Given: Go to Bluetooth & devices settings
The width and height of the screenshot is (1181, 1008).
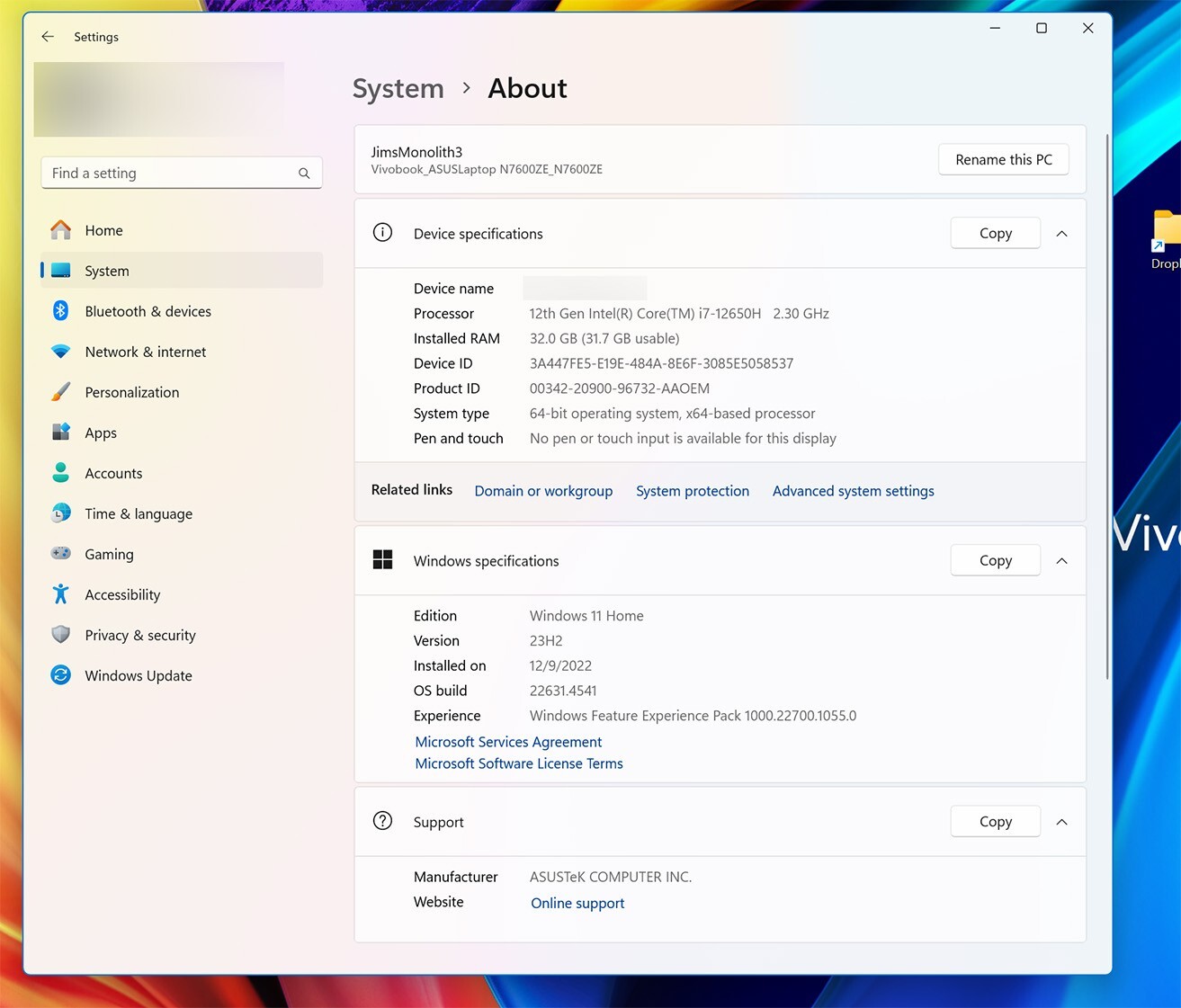Looking at the screenshot, I should (182, 311).
